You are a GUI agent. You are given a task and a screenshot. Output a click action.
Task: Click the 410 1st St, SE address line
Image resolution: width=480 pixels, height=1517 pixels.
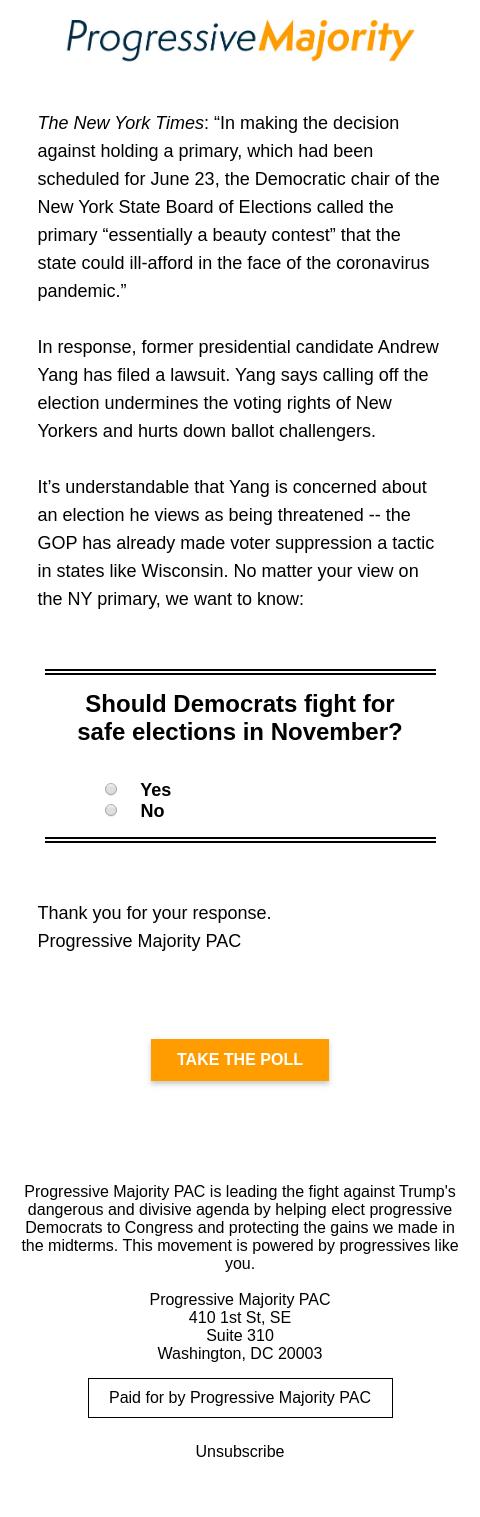click(x=240, y=1318)
